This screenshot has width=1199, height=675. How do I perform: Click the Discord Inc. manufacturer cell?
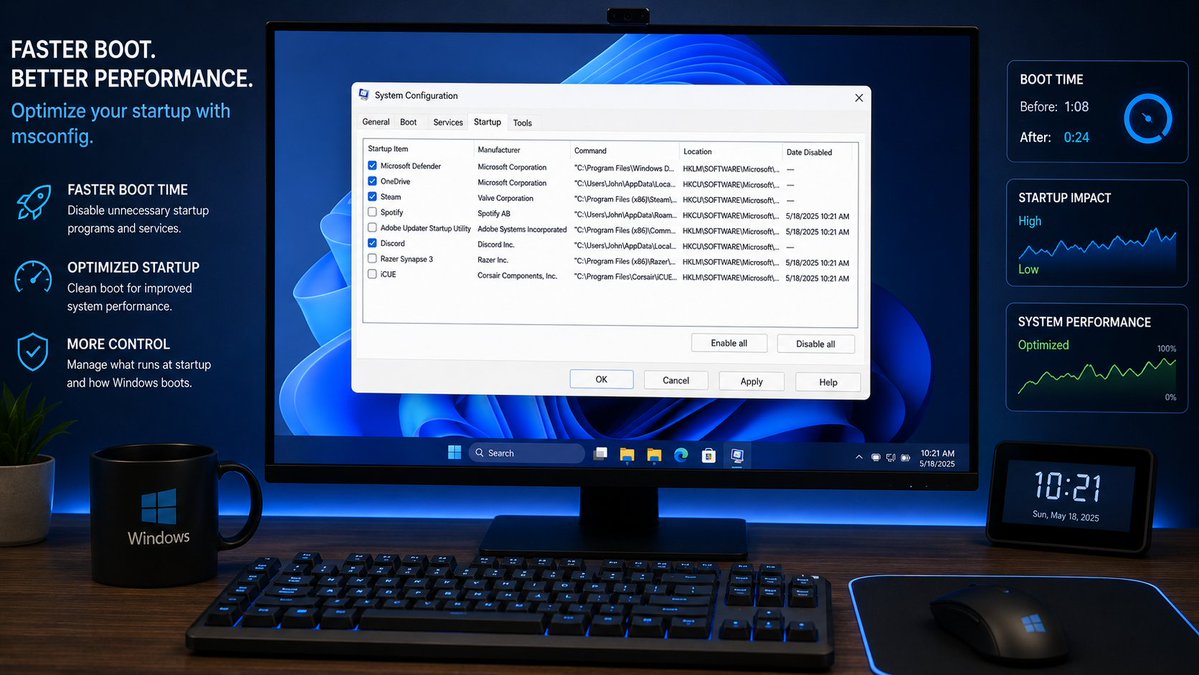496,245
